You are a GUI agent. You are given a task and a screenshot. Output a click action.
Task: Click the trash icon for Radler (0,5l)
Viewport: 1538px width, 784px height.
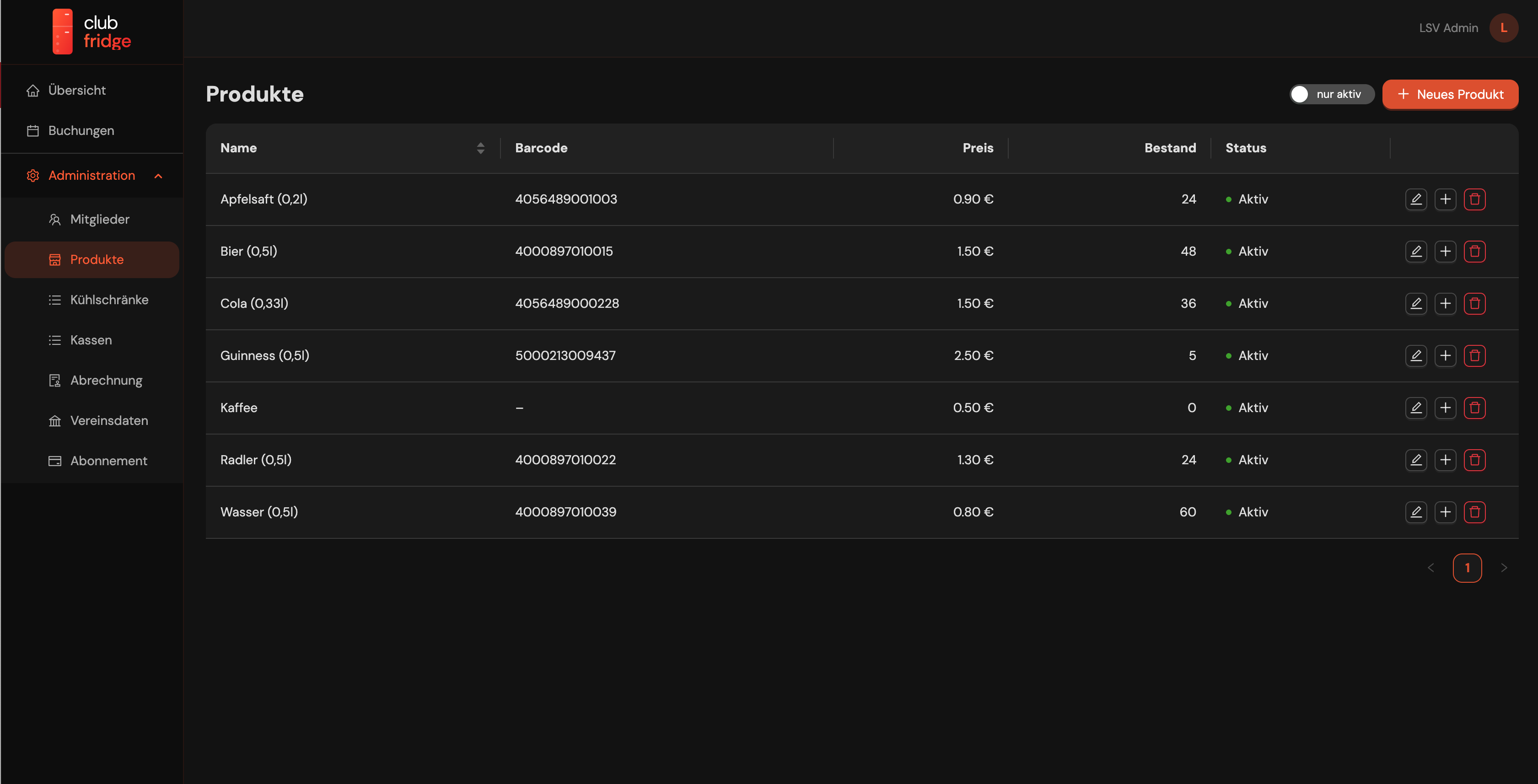1474,460
